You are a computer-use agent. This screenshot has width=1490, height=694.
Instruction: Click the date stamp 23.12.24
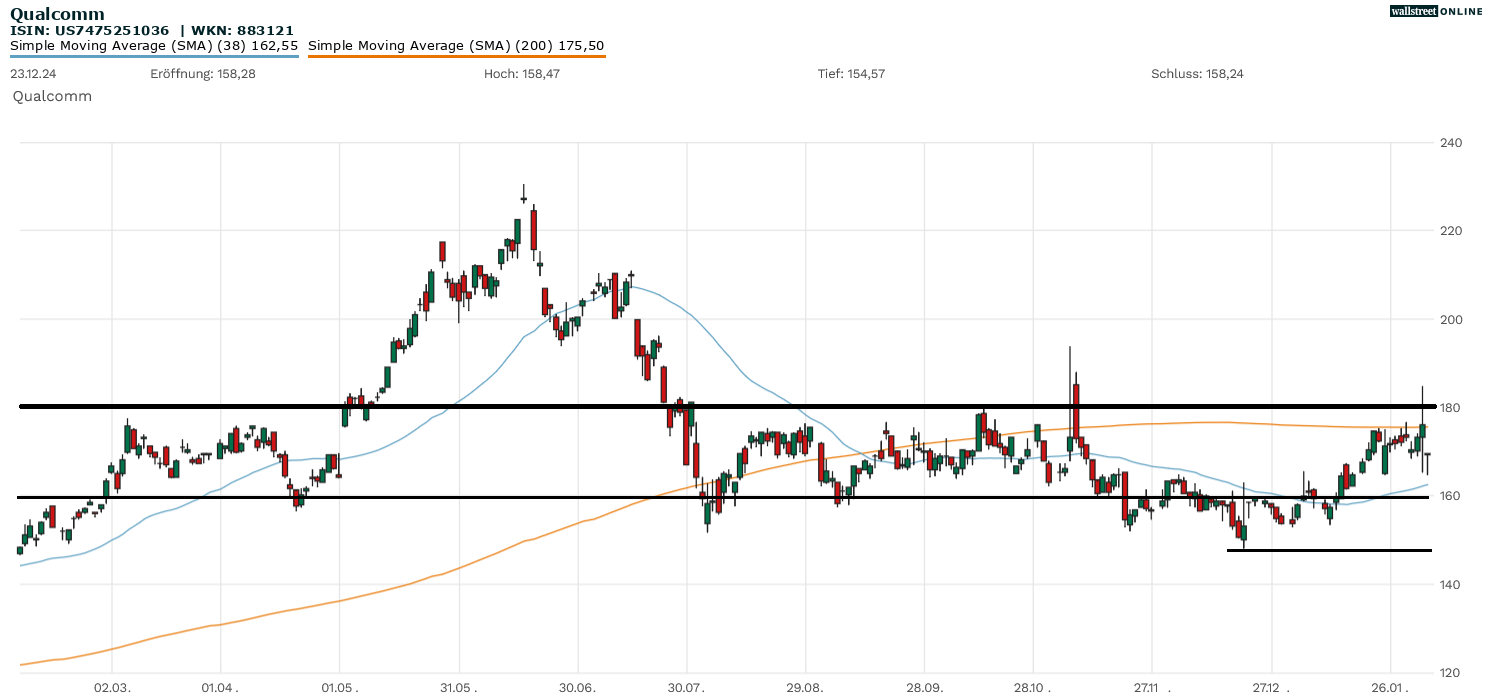click(x=33, y=73)
